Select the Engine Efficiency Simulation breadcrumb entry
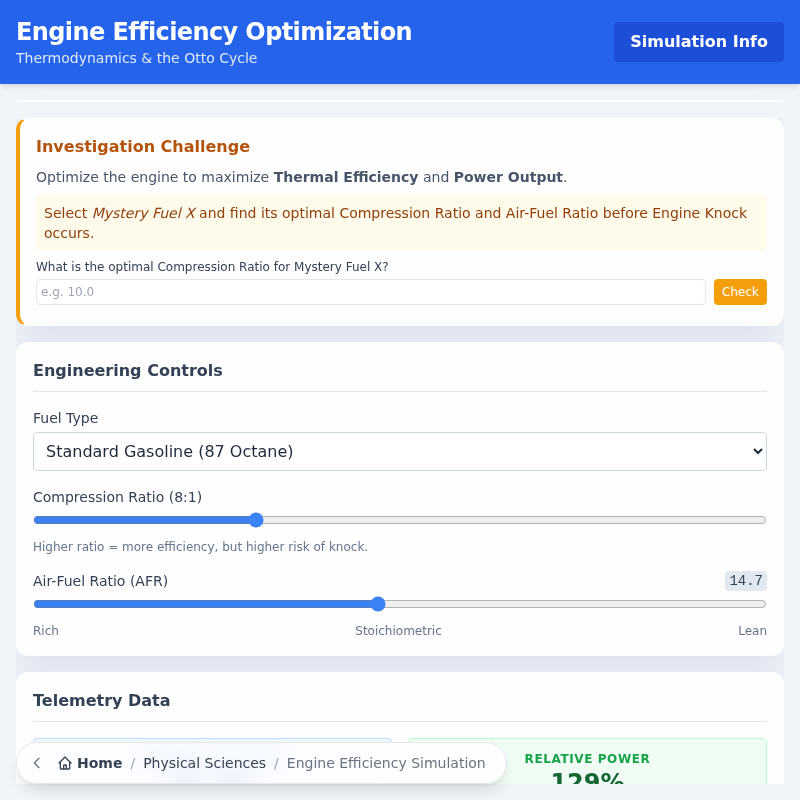 tap(386, 762)
